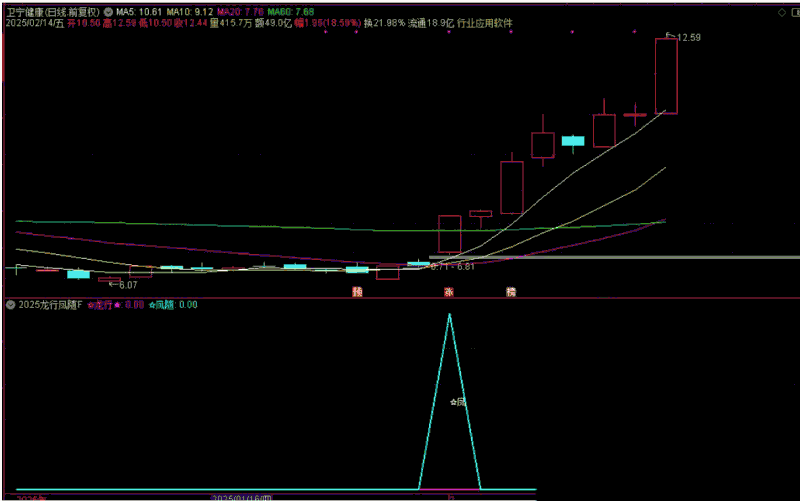800x501 pixels.
Task: Click the circle icon before 2025龙行凤随F indicator
Action: (10, 305)
